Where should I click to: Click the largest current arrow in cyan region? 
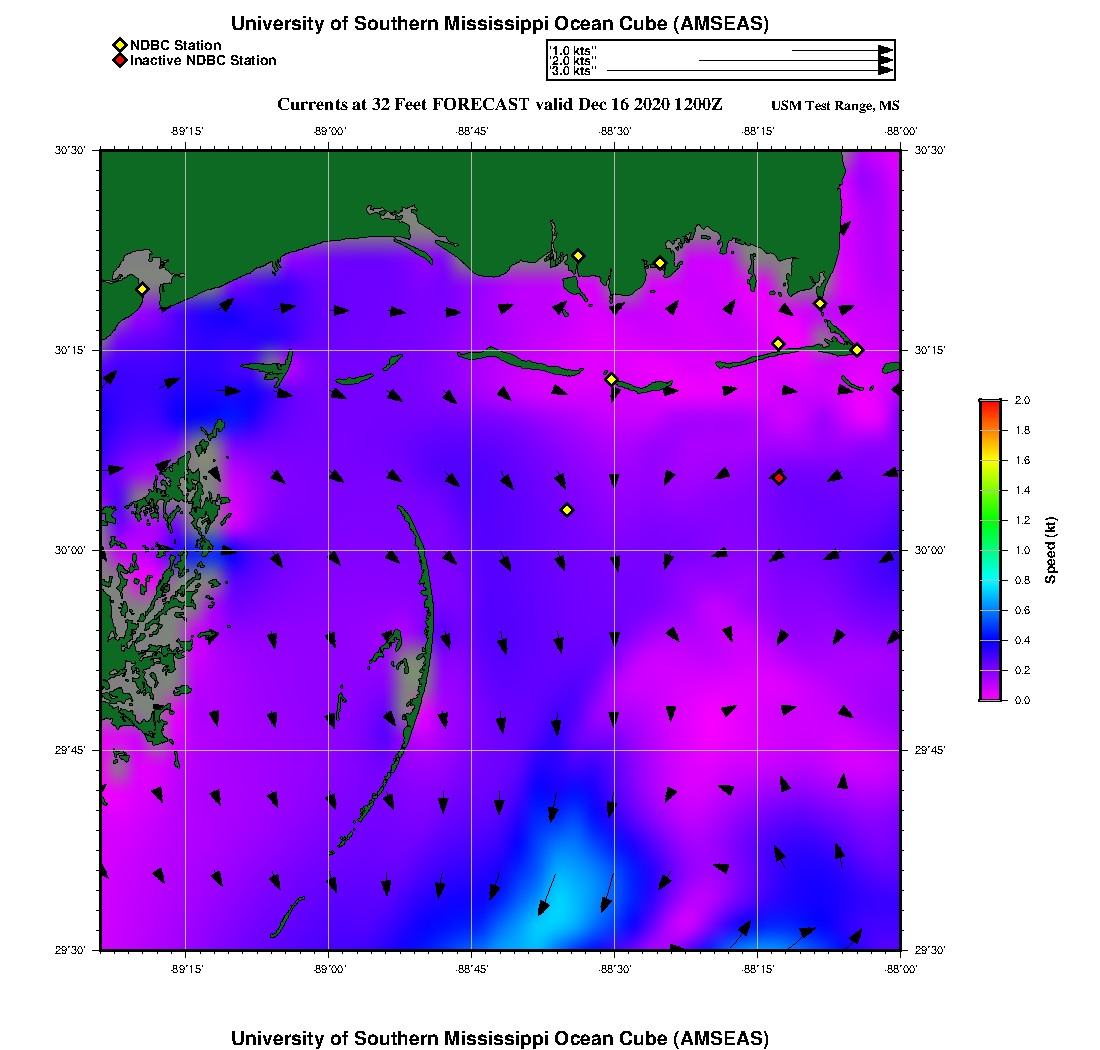click(546, 894)
